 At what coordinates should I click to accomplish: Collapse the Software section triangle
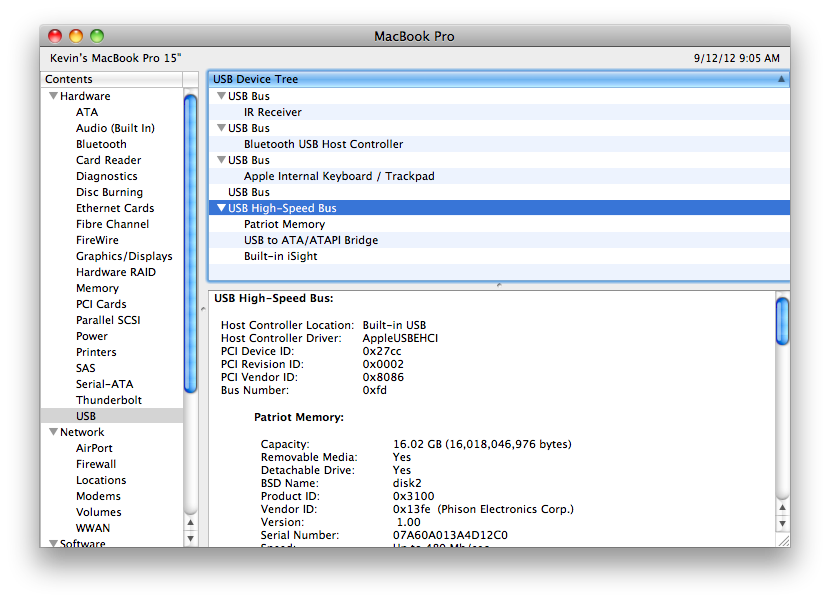(53, 543)
